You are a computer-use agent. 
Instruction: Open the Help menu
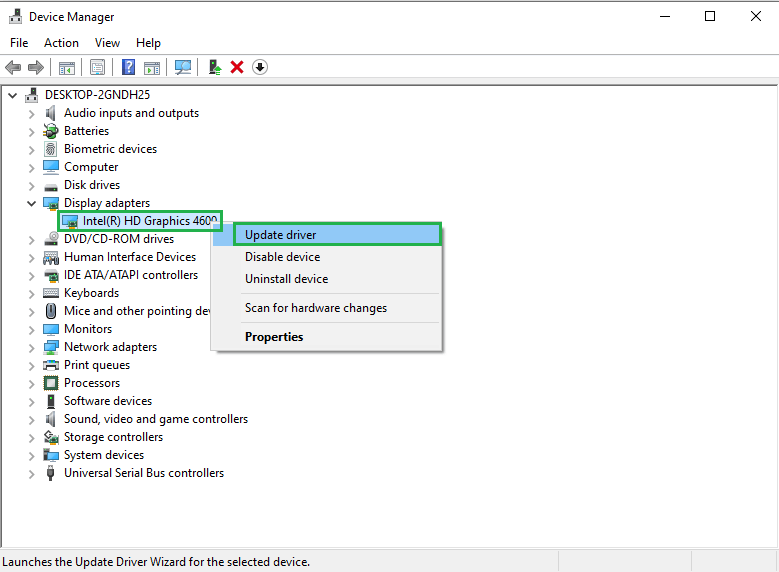(x=148, y=43)
